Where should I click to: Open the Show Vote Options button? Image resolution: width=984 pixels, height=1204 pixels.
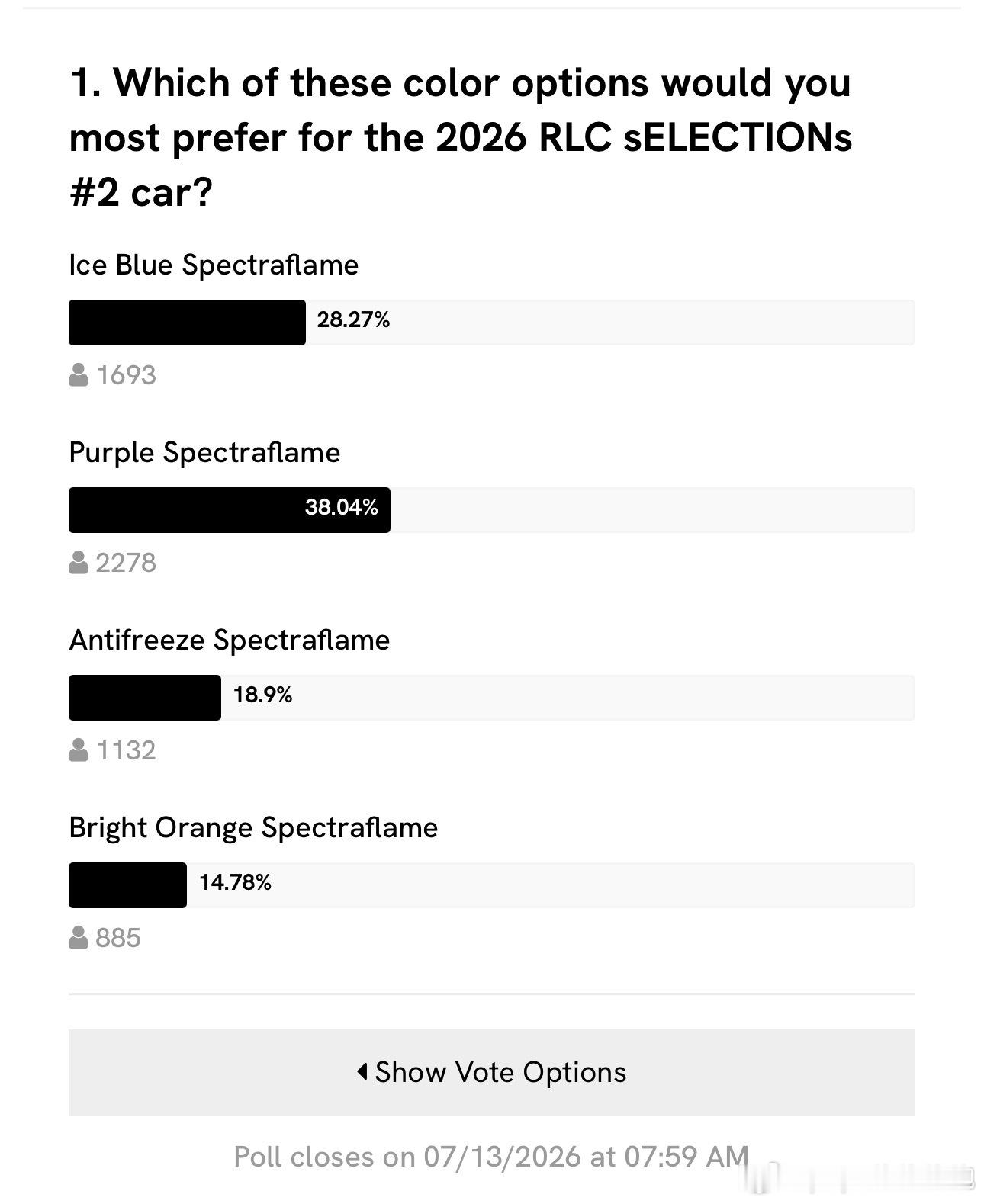pos(492,1073)
